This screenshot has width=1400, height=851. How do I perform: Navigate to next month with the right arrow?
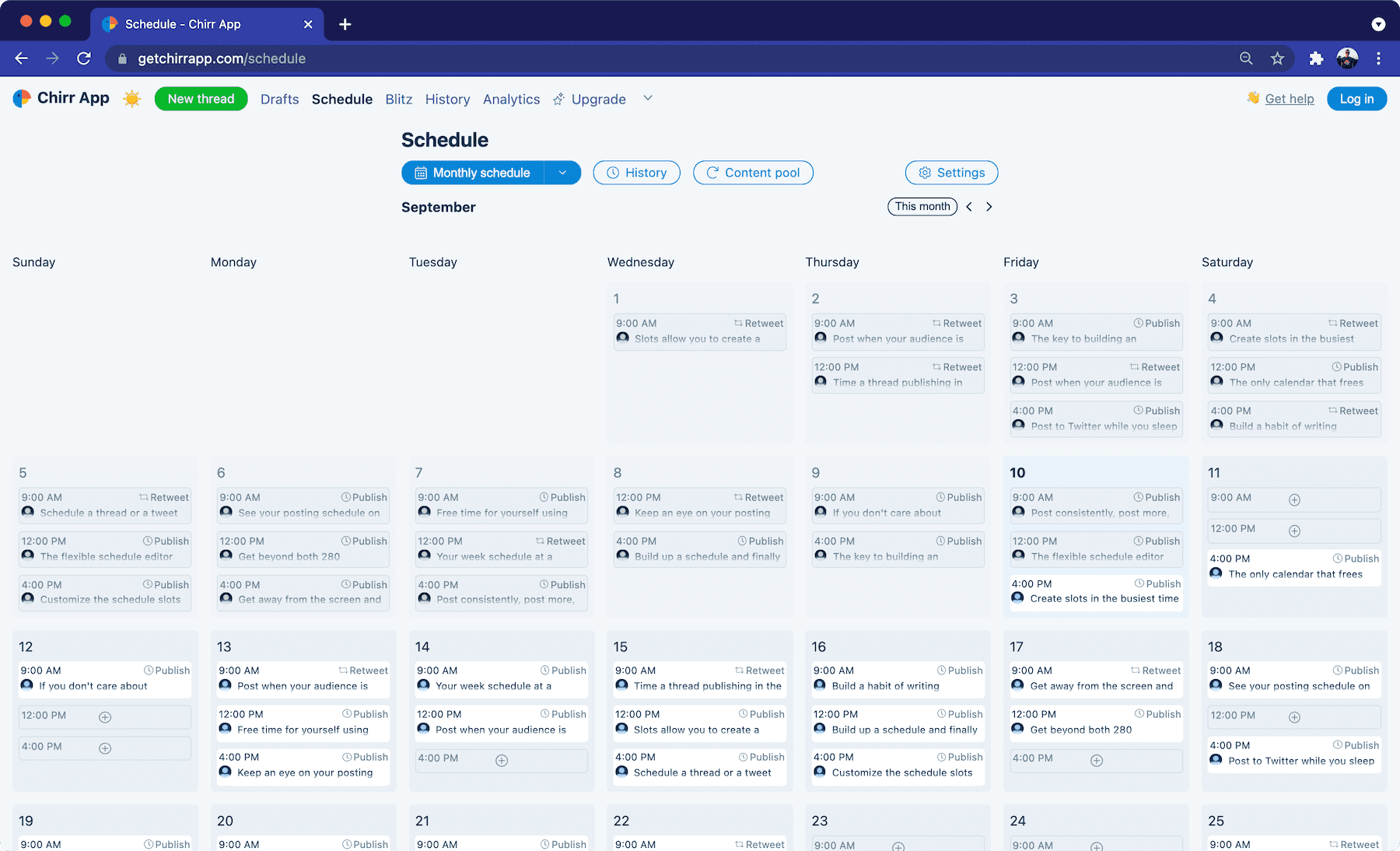point(989,207)
